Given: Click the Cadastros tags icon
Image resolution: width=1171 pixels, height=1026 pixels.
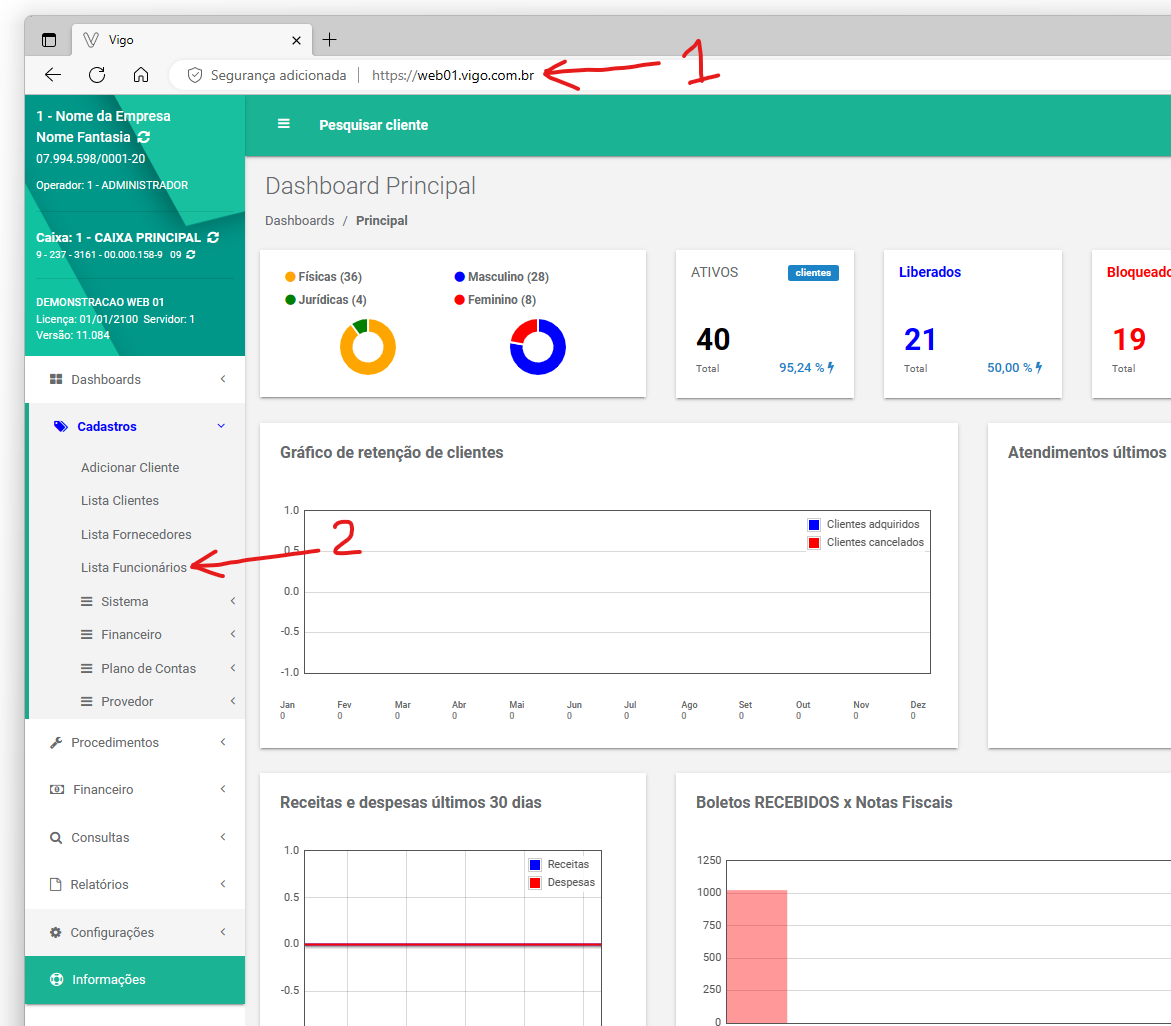Looking at the screenshot, I should click(60, 426).
